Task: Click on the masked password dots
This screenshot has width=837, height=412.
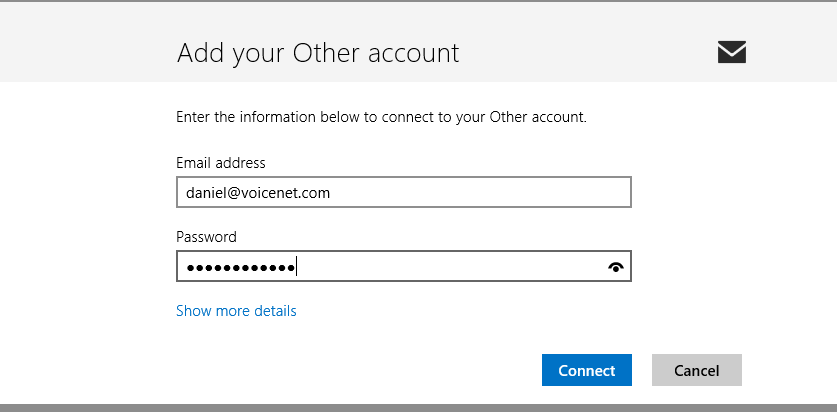Action: (x=241, y=267)
